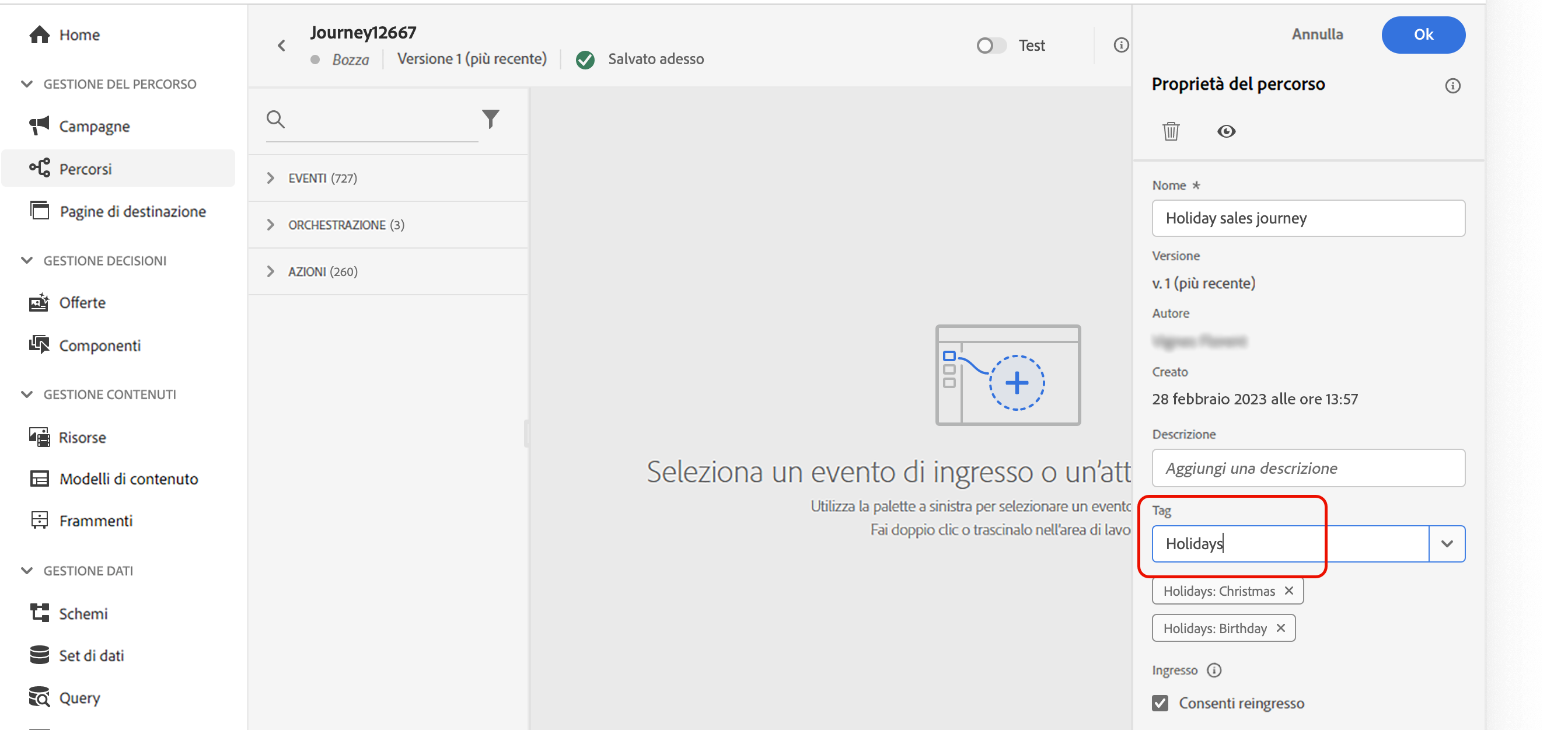Click the back arrow beside Journey12667
Viewport: 1568px width, 730px height.
(x=281, y=46)
